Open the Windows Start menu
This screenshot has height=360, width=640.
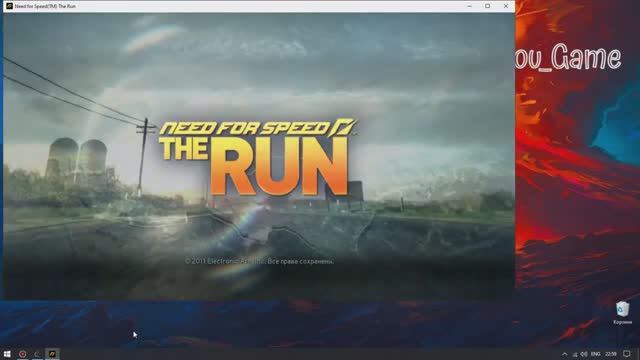(x=7, y=354)
